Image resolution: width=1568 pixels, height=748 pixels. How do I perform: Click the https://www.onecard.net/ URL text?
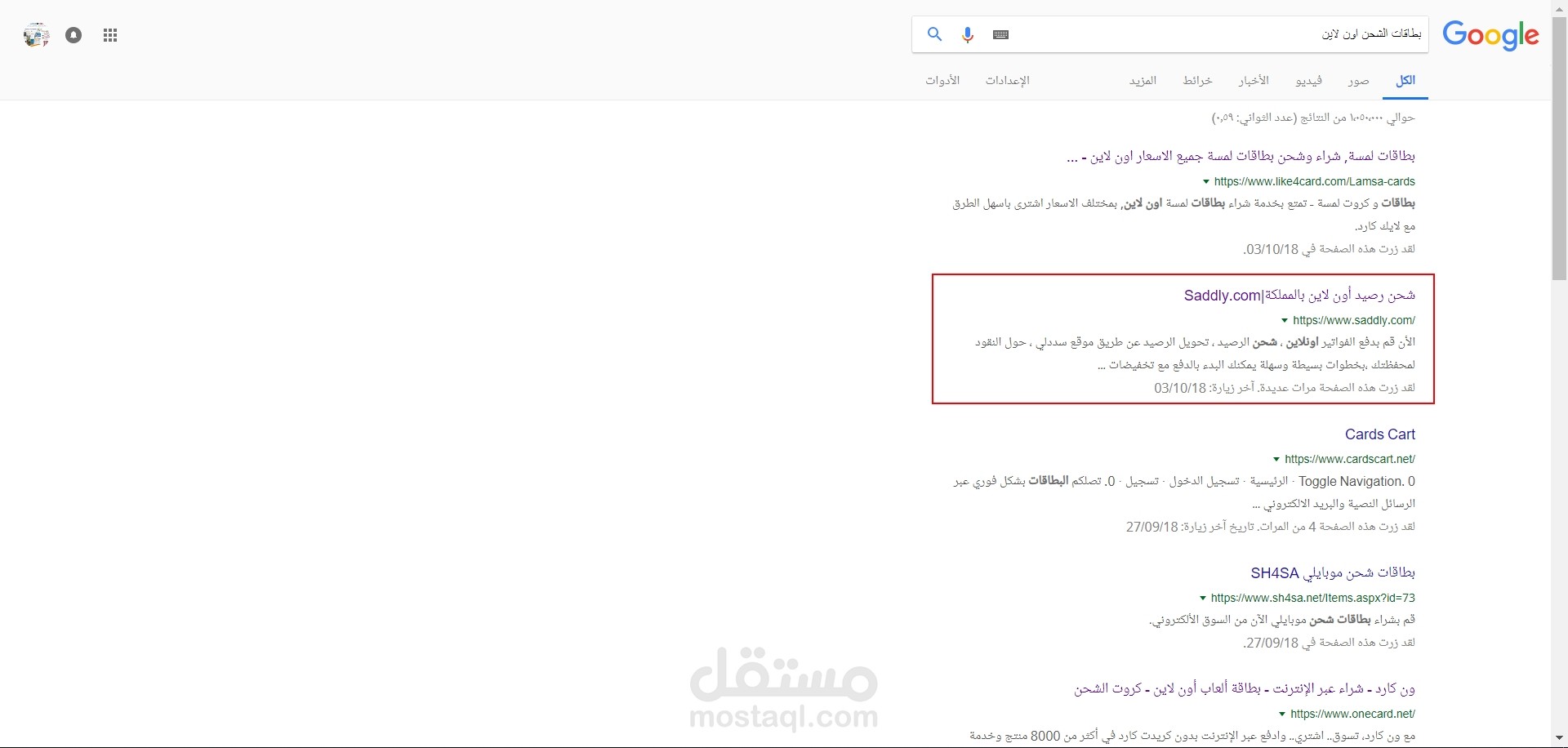[x=1352, y=715]
